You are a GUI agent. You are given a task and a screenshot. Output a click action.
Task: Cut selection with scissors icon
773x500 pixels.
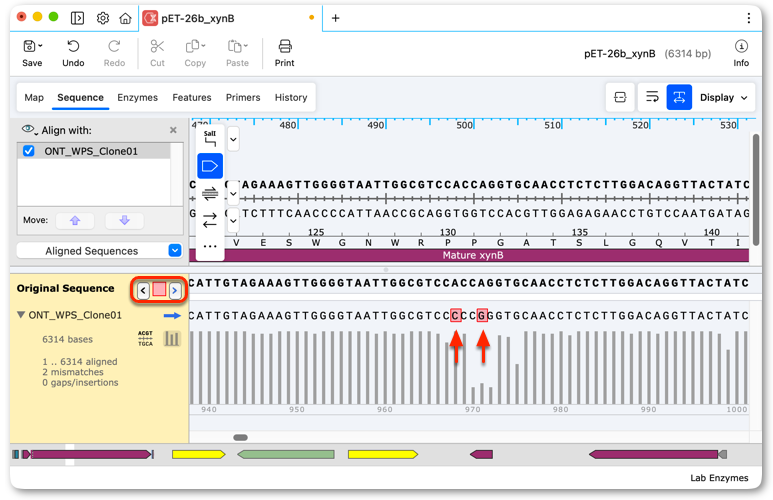coord(157,46)
